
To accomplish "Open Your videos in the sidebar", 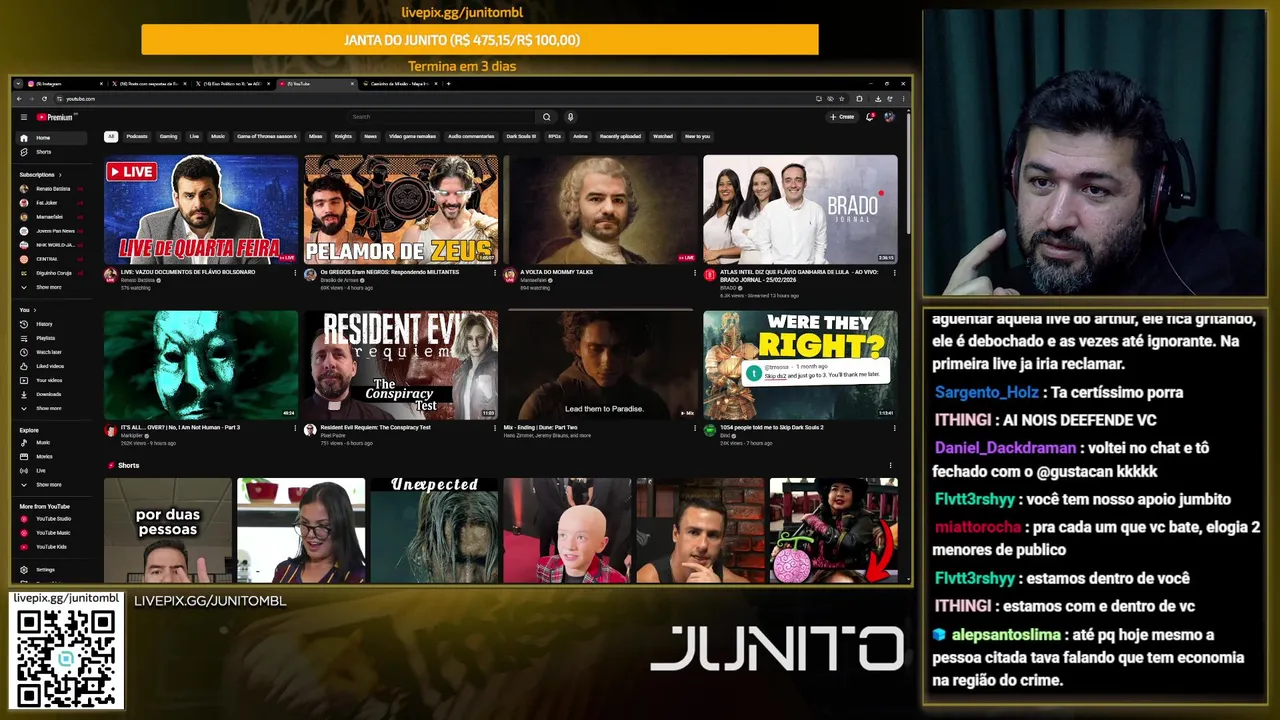I will (x=53, y=380).
